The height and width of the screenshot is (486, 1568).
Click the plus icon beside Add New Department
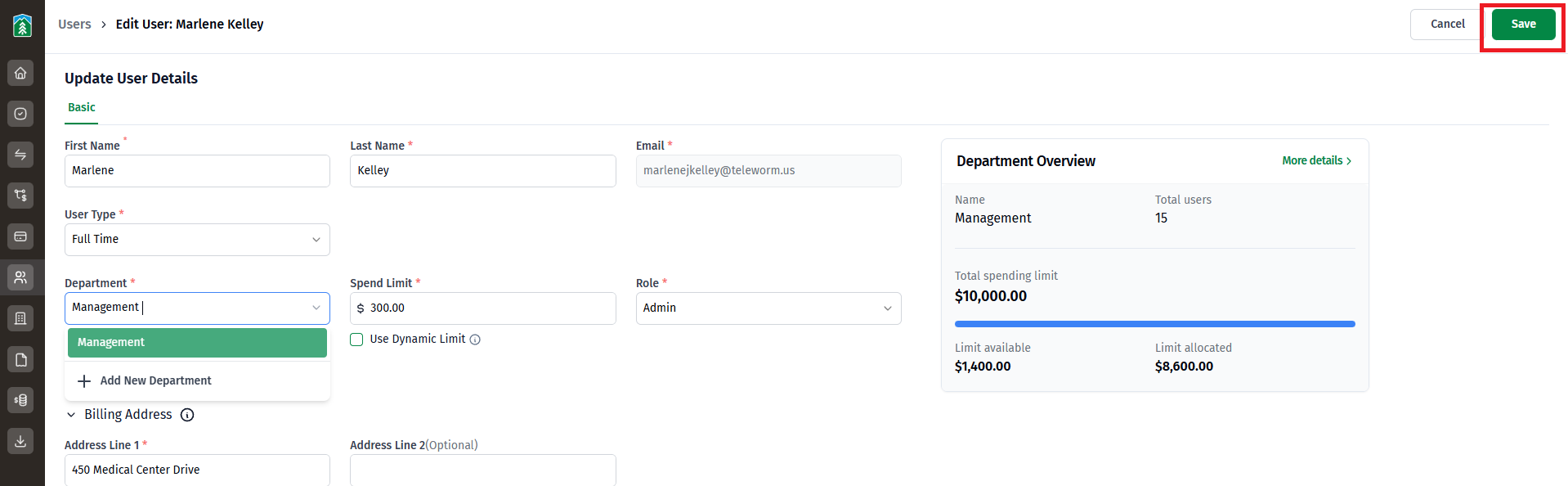coord(84,381)
